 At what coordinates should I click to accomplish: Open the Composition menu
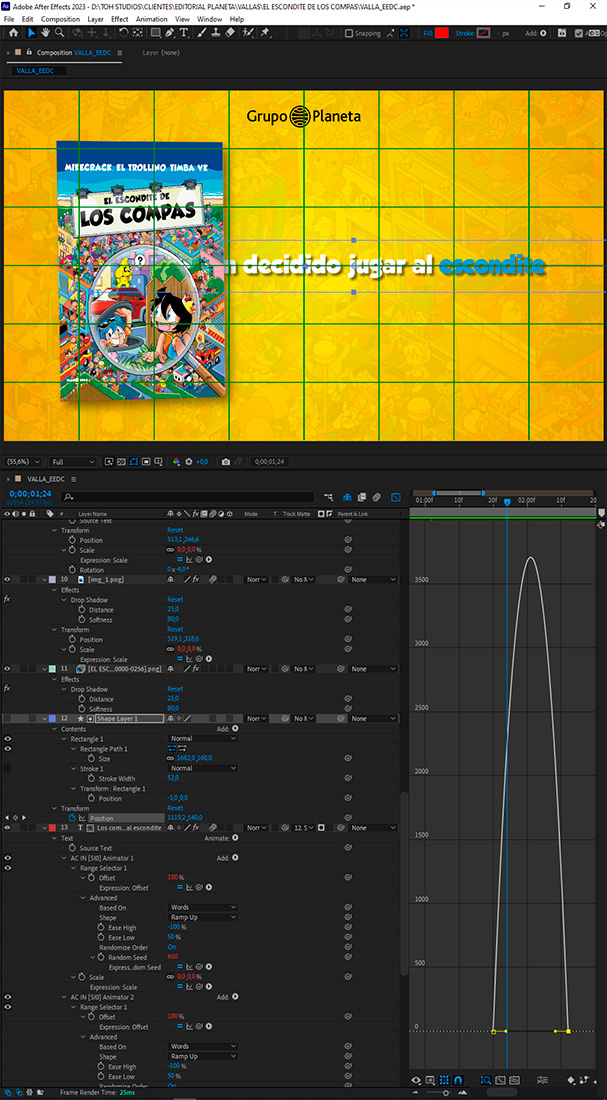point(60,19)
